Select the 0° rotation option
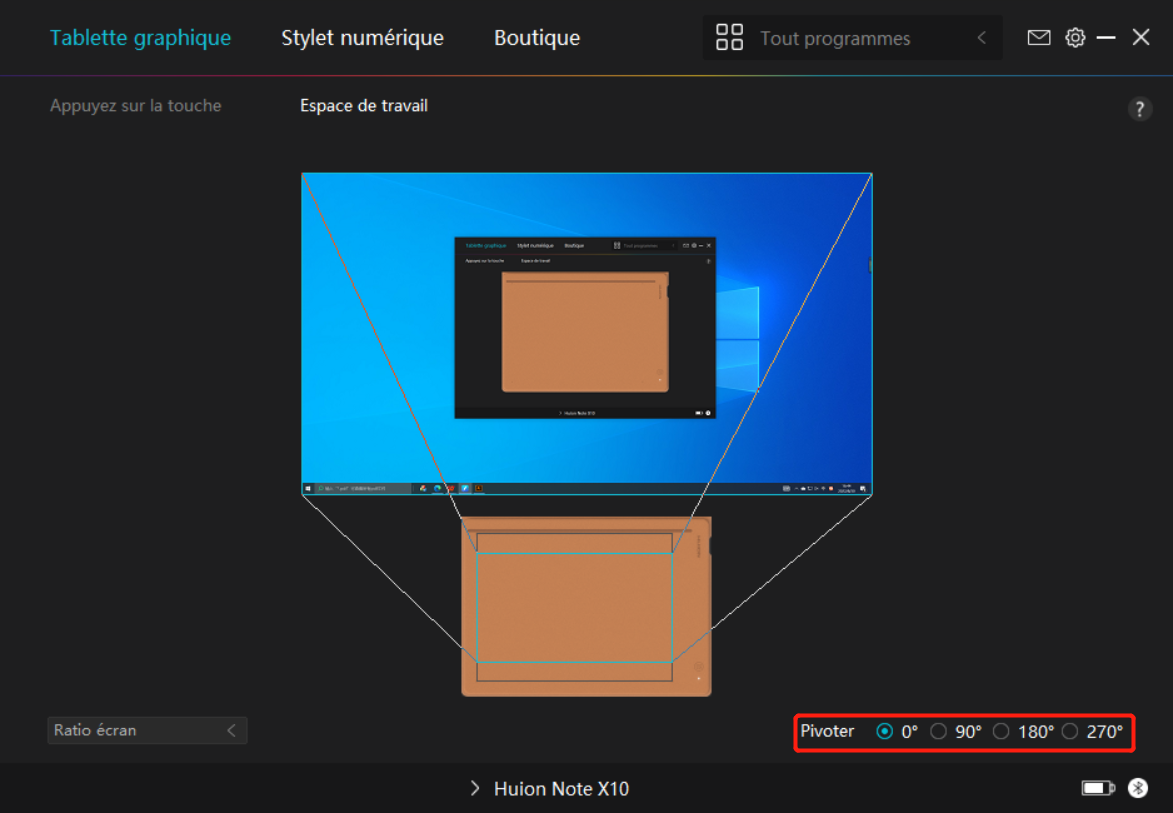Screen dimensions: 1173x813 coord(885,732)
